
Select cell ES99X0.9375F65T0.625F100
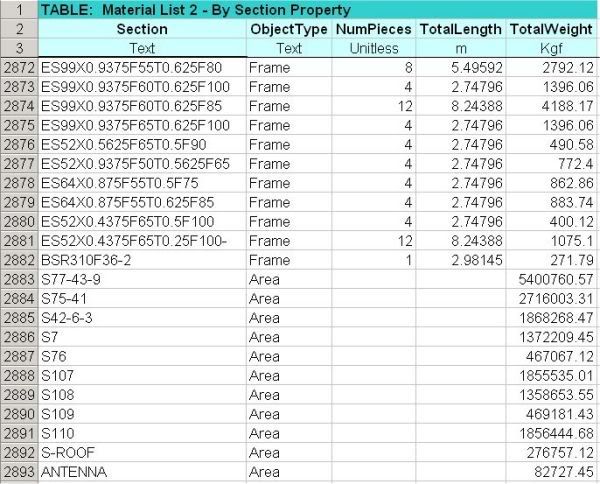142,125
